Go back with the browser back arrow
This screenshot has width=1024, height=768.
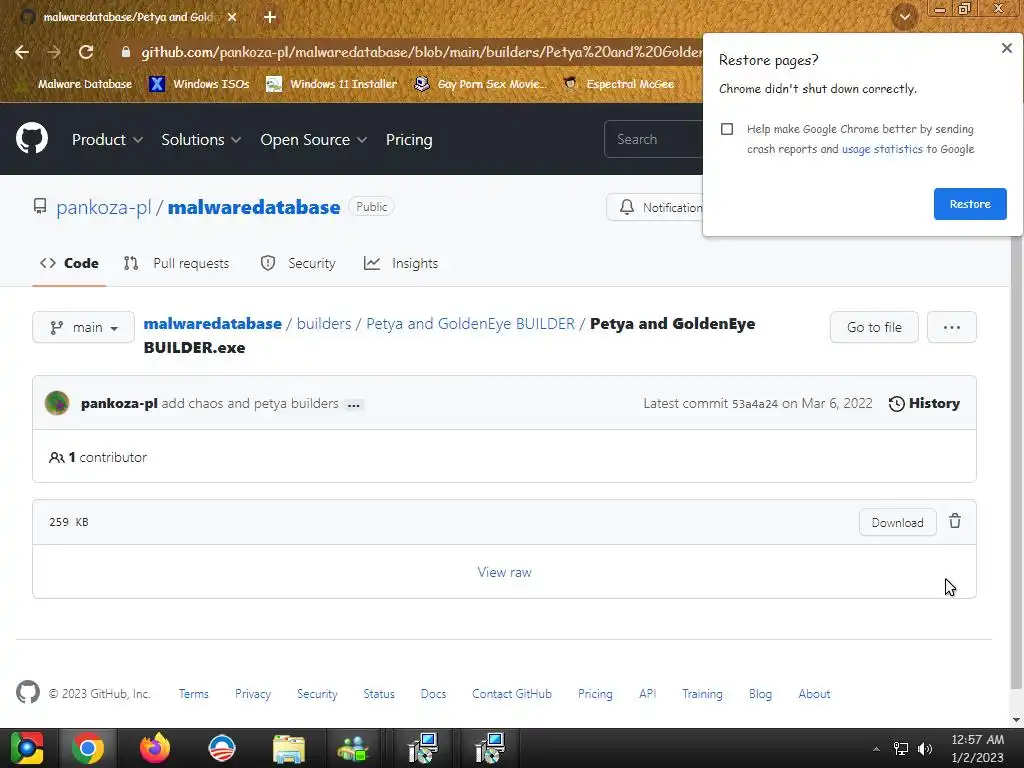point(22,52)
